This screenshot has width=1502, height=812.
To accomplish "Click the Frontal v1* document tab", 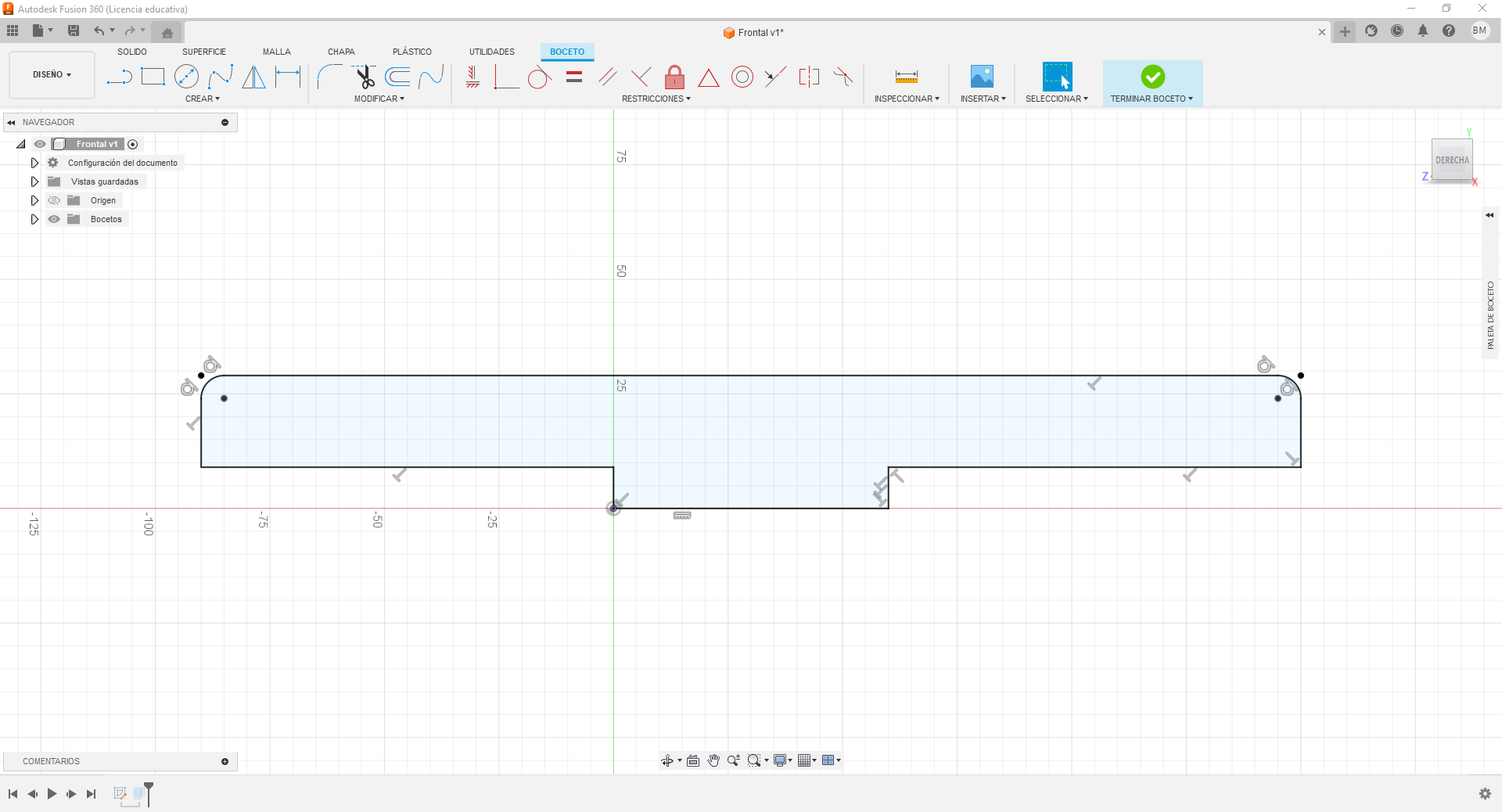I will click(x=753, y=32).
